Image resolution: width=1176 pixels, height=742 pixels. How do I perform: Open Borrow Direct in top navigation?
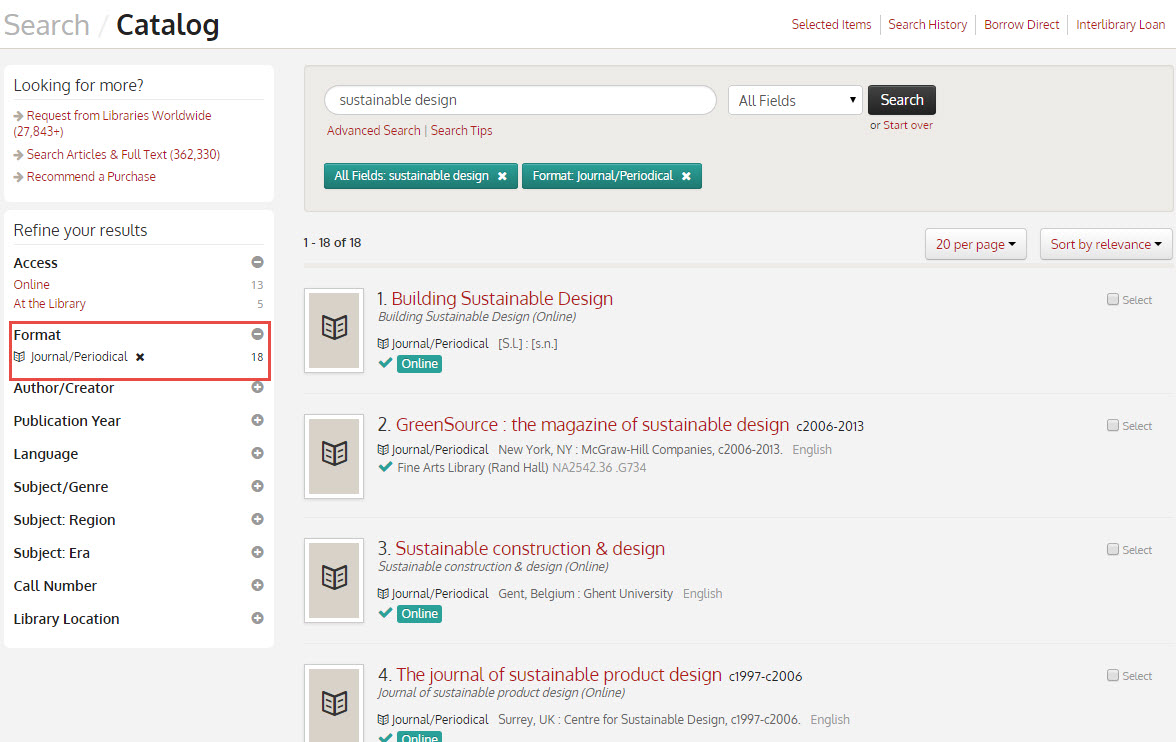coord(1022,25)
